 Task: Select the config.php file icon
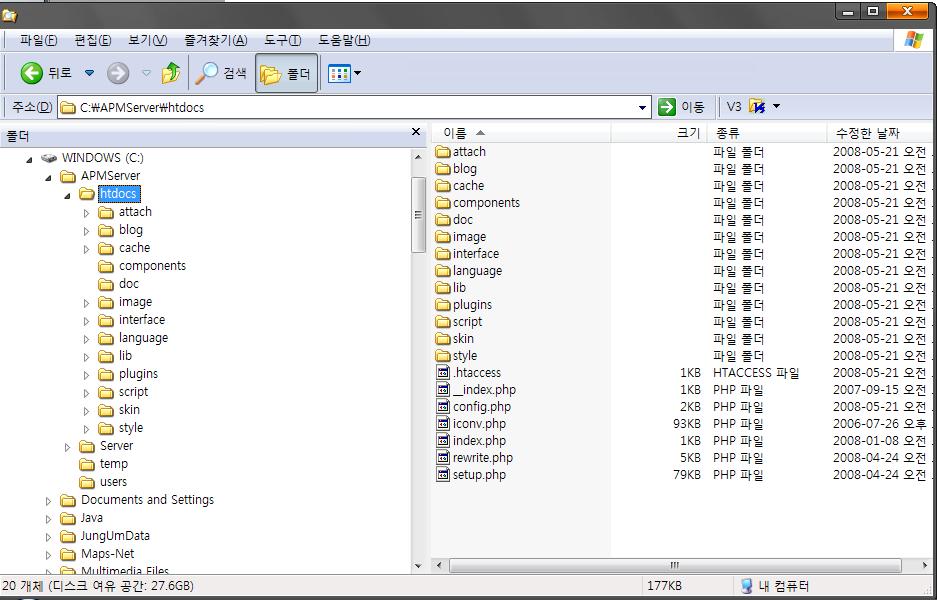click(443, 406)
